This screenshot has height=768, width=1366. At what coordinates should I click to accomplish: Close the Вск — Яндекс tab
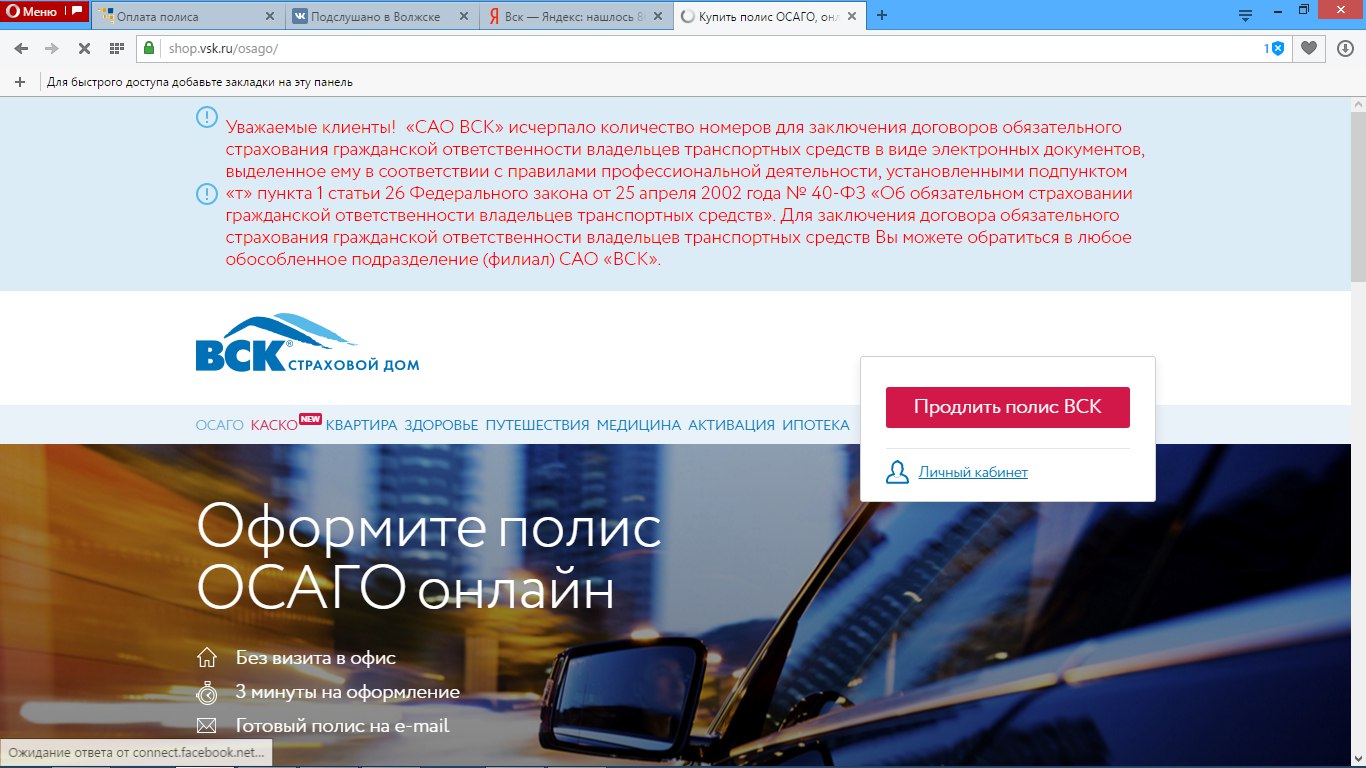coord(658,17)
